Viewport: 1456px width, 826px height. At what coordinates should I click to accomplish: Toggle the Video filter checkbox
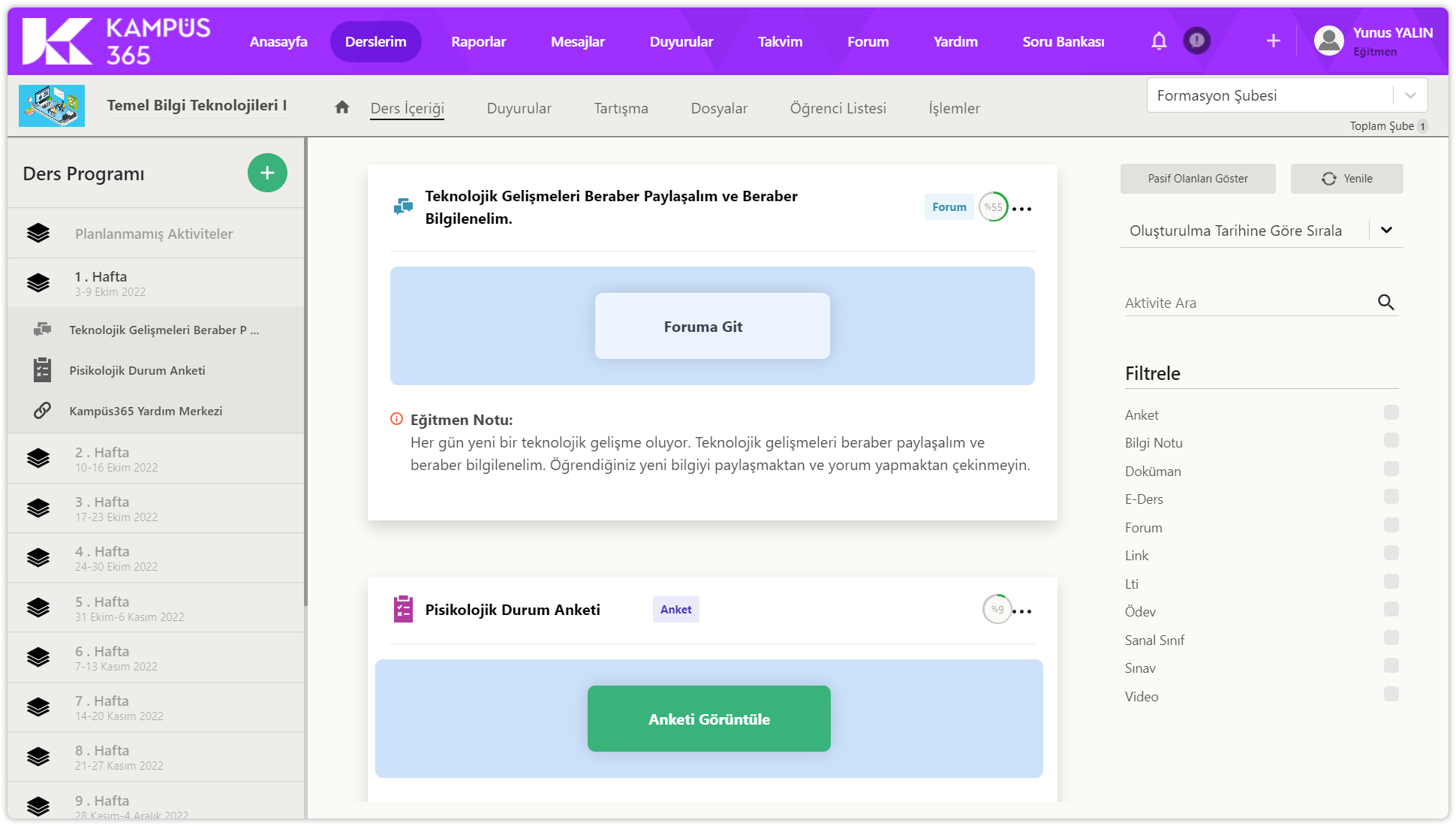[1391, 694]
